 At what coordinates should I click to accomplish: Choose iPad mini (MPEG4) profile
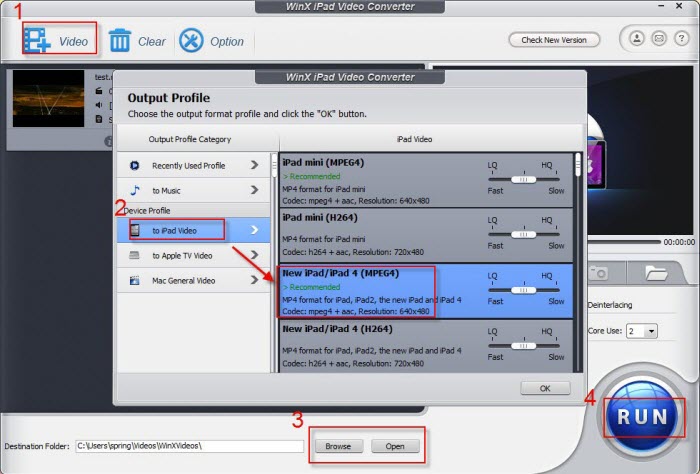point(426,180)
